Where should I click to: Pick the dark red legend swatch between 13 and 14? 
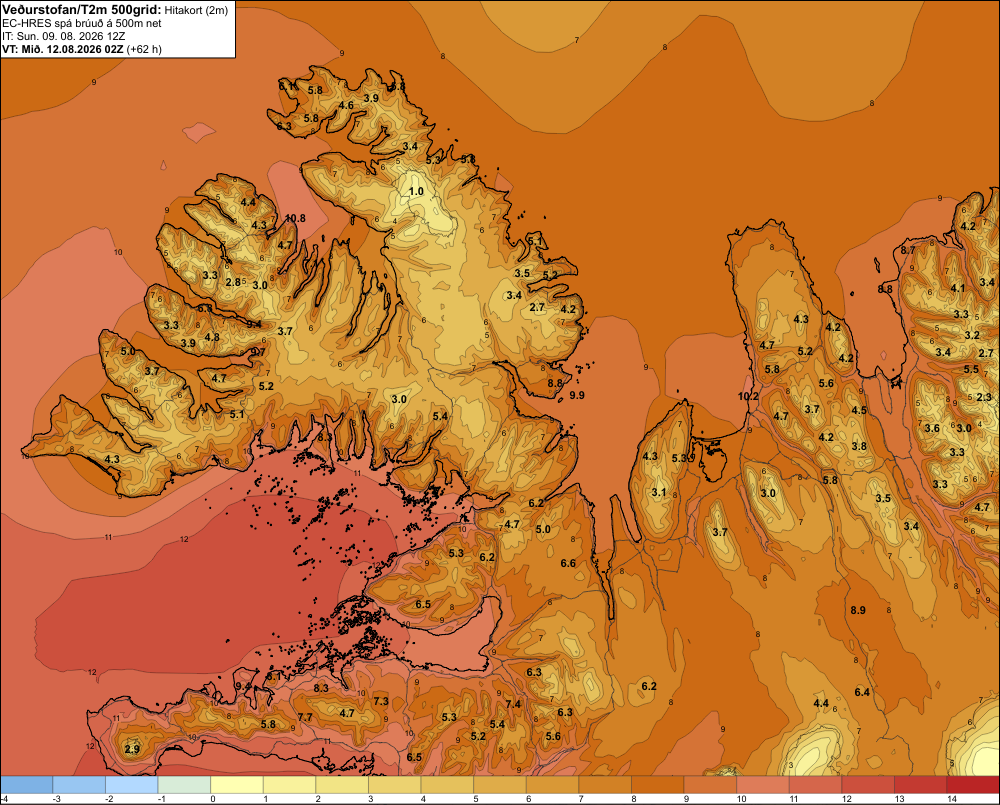pyautogui.click(x=920, y=785)
